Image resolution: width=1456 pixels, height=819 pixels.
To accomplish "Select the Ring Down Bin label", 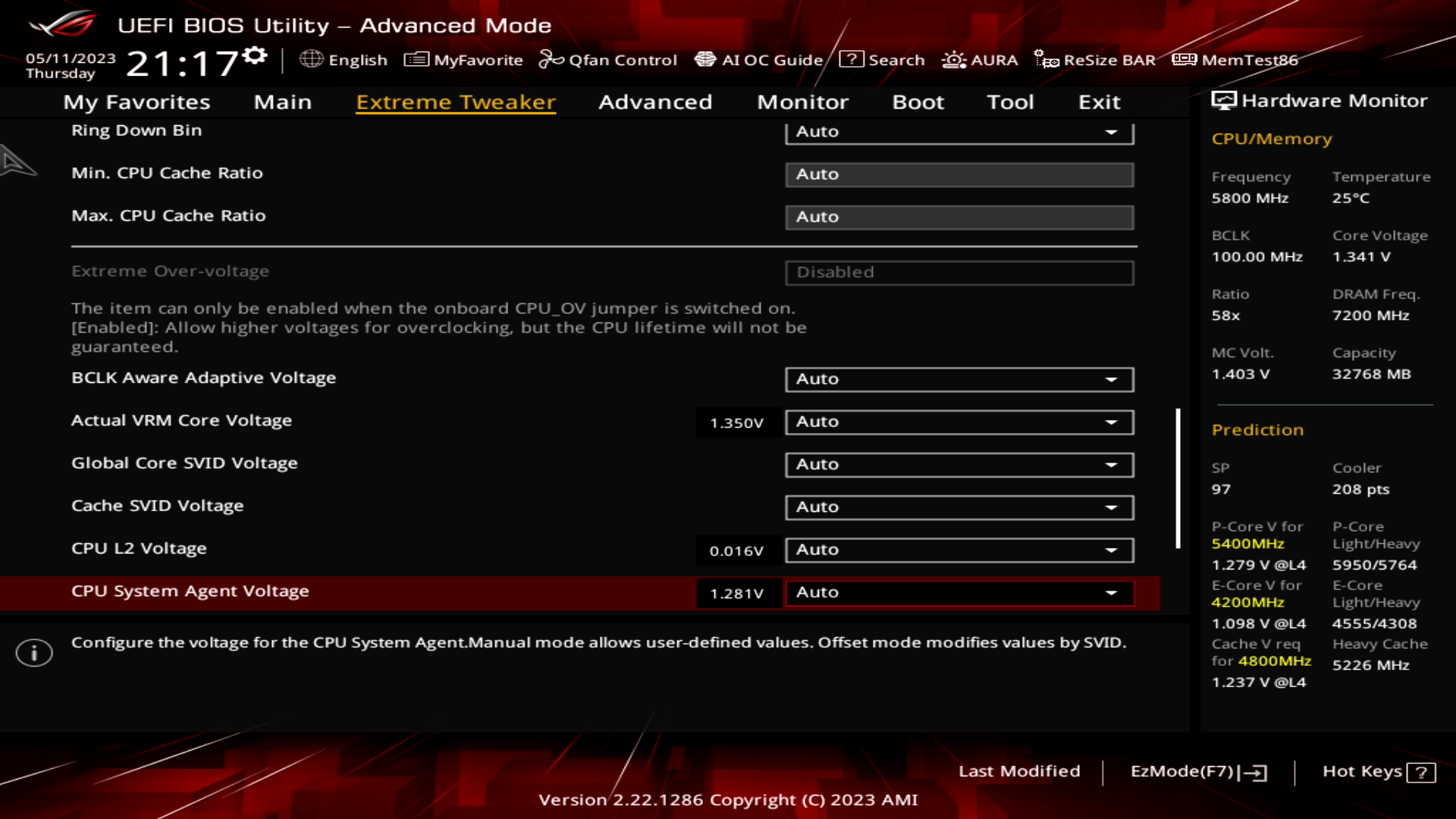I will click(x=136, y=130).
